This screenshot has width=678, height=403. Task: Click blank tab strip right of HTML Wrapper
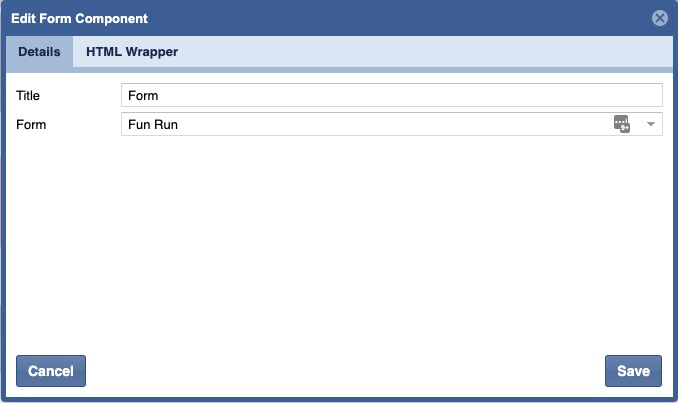pyautogui.click(x=420, y=52)
